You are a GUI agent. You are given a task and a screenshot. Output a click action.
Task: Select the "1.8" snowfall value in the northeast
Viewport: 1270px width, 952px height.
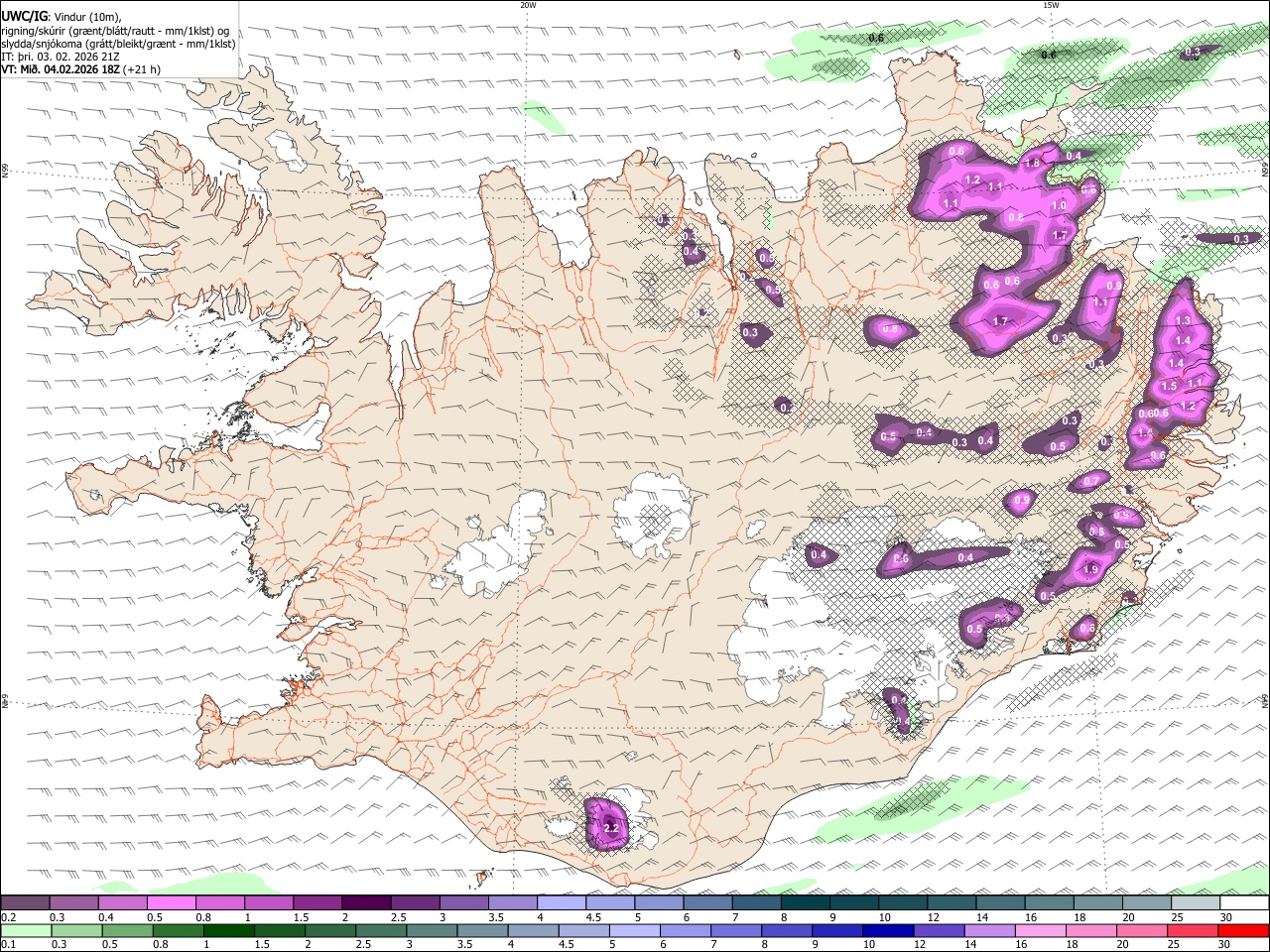pos(1032,164)
